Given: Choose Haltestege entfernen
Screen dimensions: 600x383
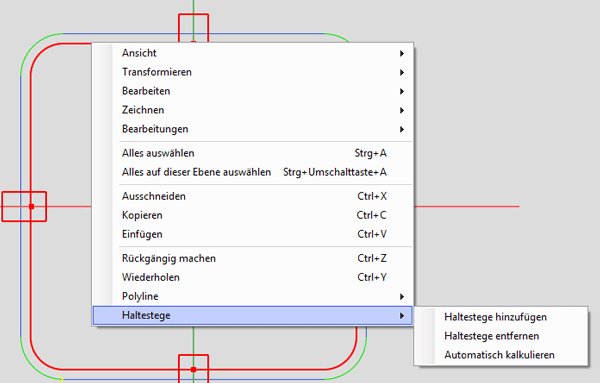Looking at the screenshot, I should [x=501, y=336].
